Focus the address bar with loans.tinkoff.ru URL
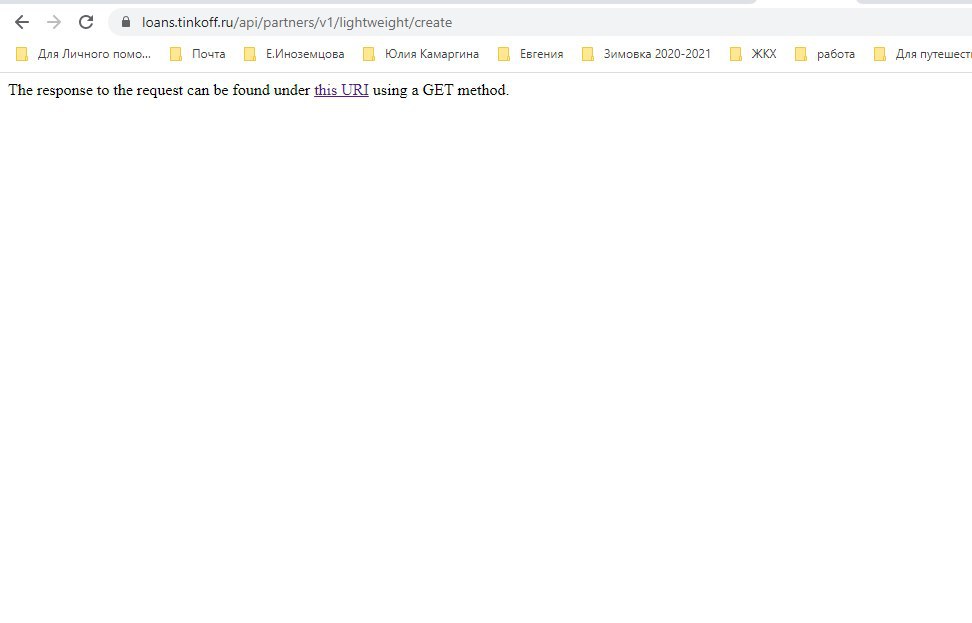This screenshot has height=623, width=972. click(x=539, y=22)
